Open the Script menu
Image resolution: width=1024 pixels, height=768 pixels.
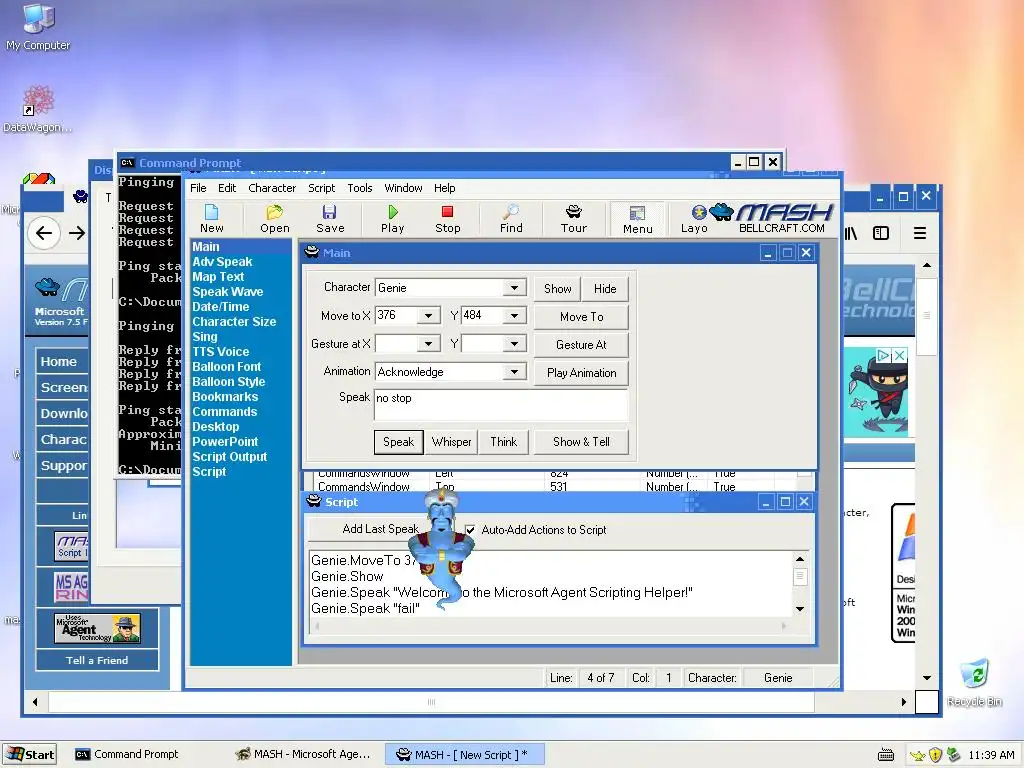click(321, 188)
